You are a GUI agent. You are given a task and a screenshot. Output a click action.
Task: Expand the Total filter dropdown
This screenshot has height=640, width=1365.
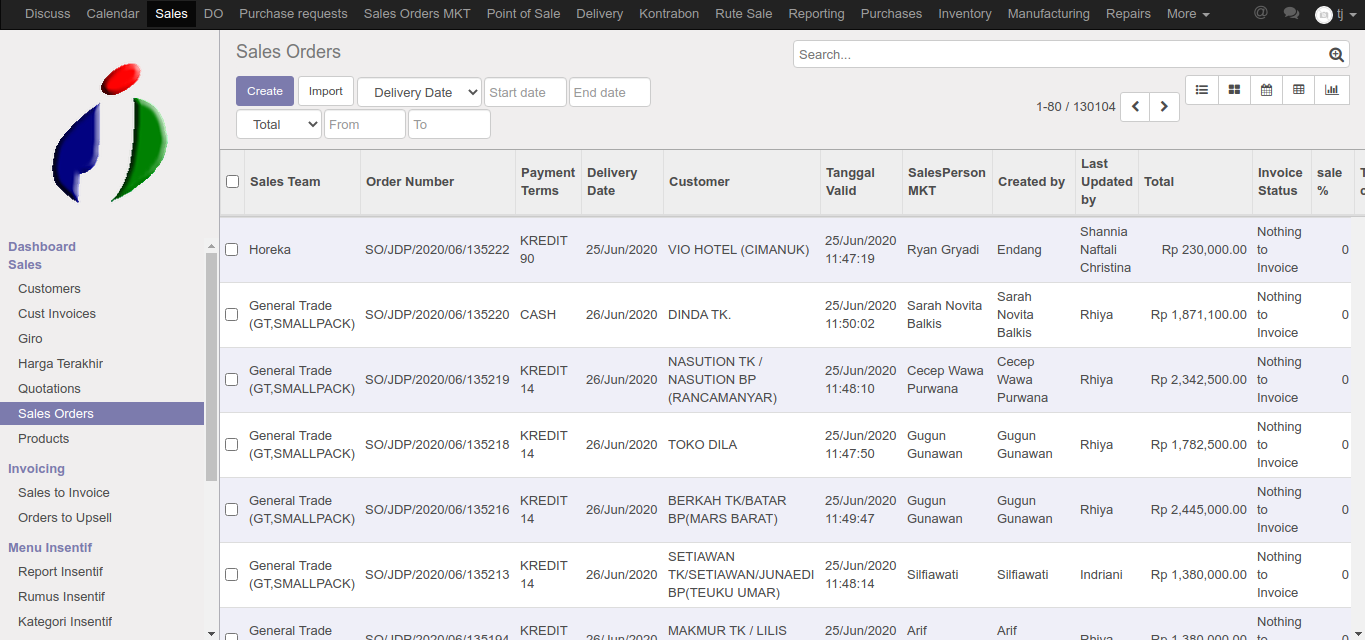tap(278, 125)
